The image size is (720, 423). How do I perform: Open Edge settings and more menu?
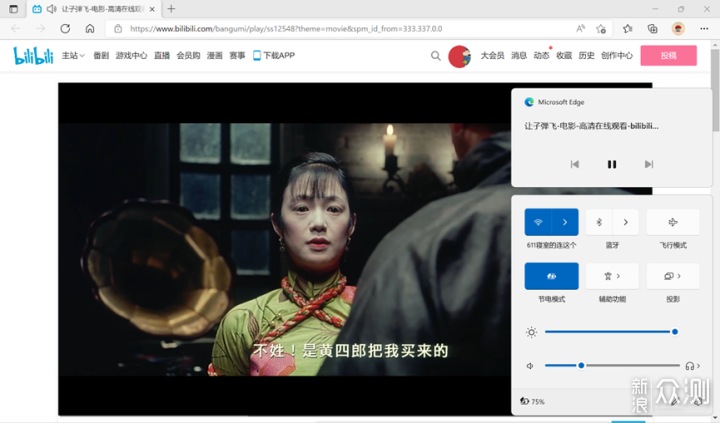pyautogui.click(x=704, y=28)
